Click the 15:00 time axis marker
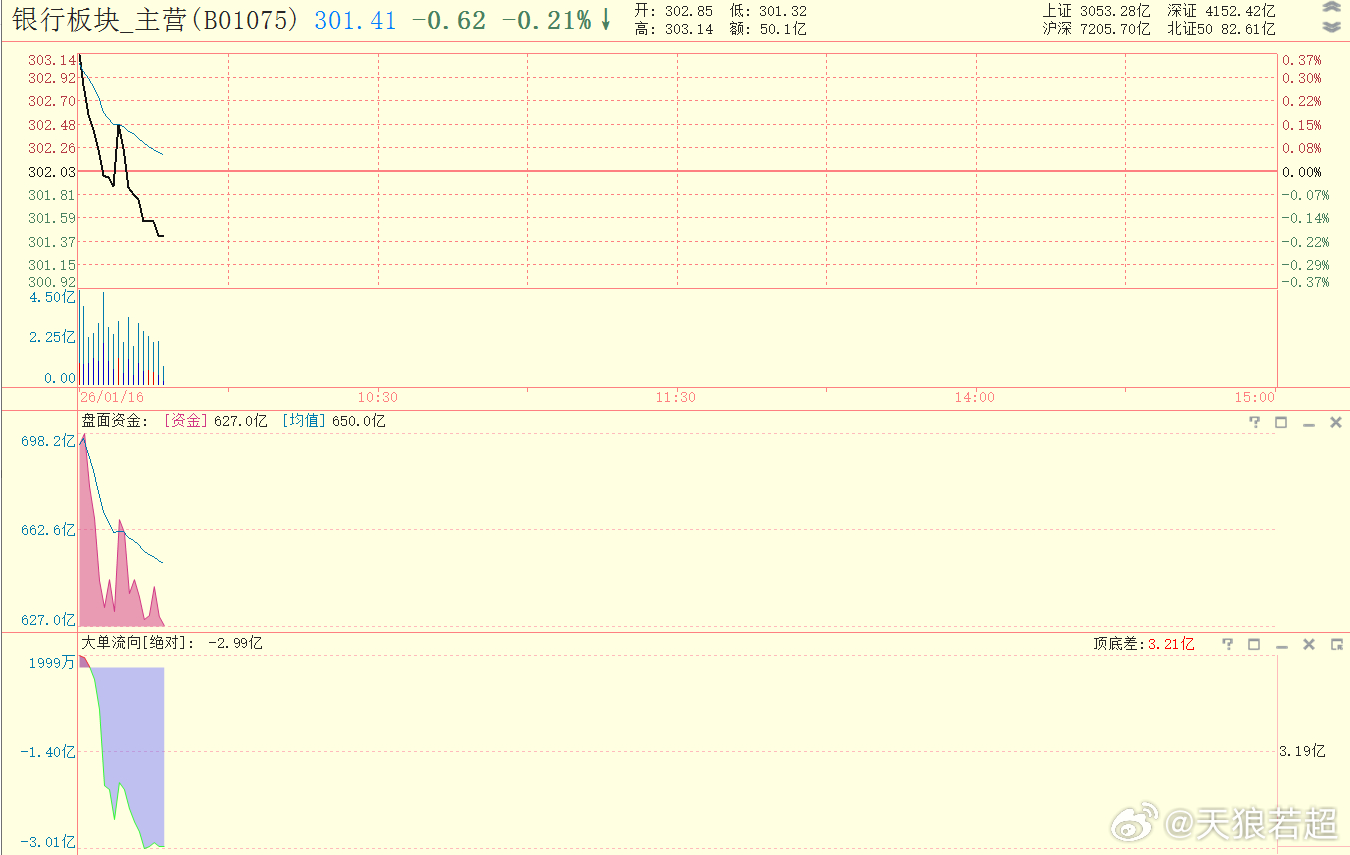 (1255, 397)
